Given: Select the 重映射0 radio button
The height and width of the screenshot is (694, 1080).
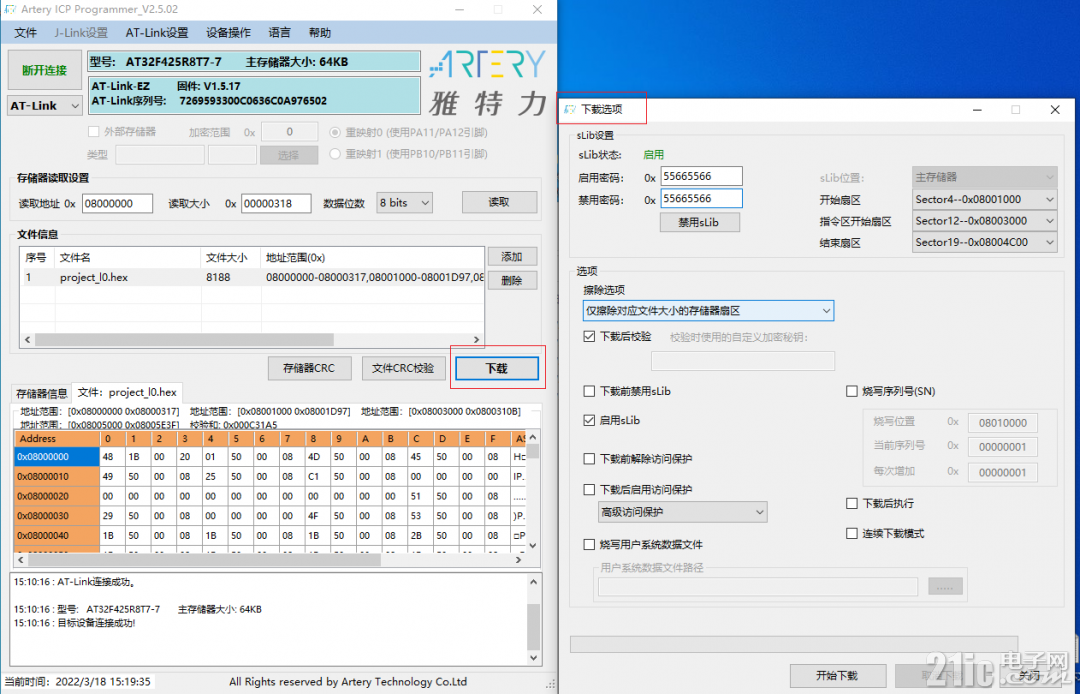Looking at the screenshot, I should tap(335, 132).
